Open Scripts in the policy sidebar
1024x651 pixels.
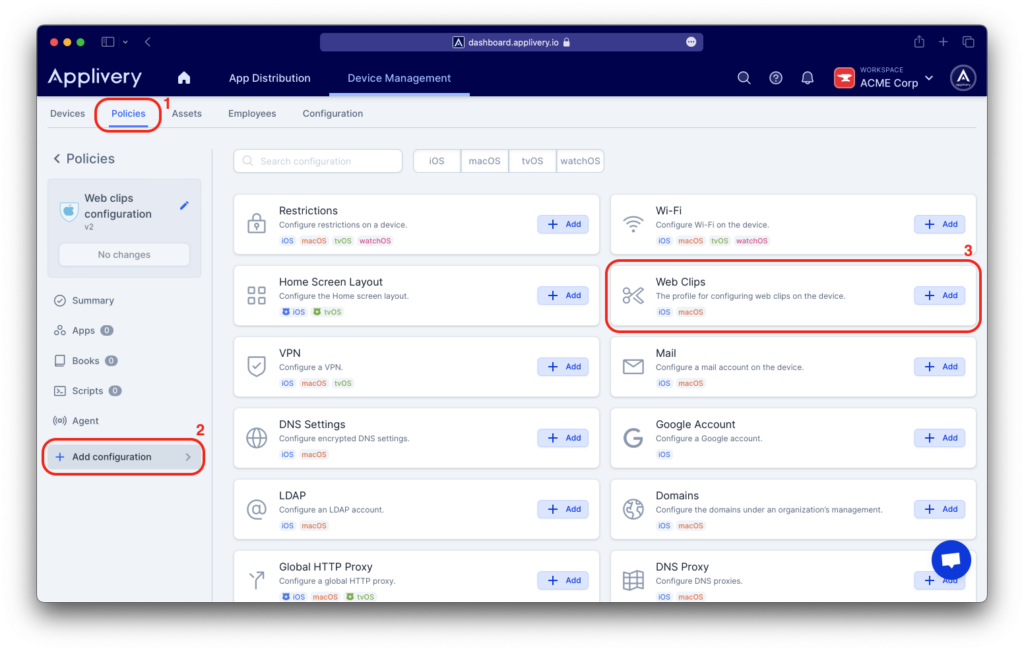pos(88,390)
